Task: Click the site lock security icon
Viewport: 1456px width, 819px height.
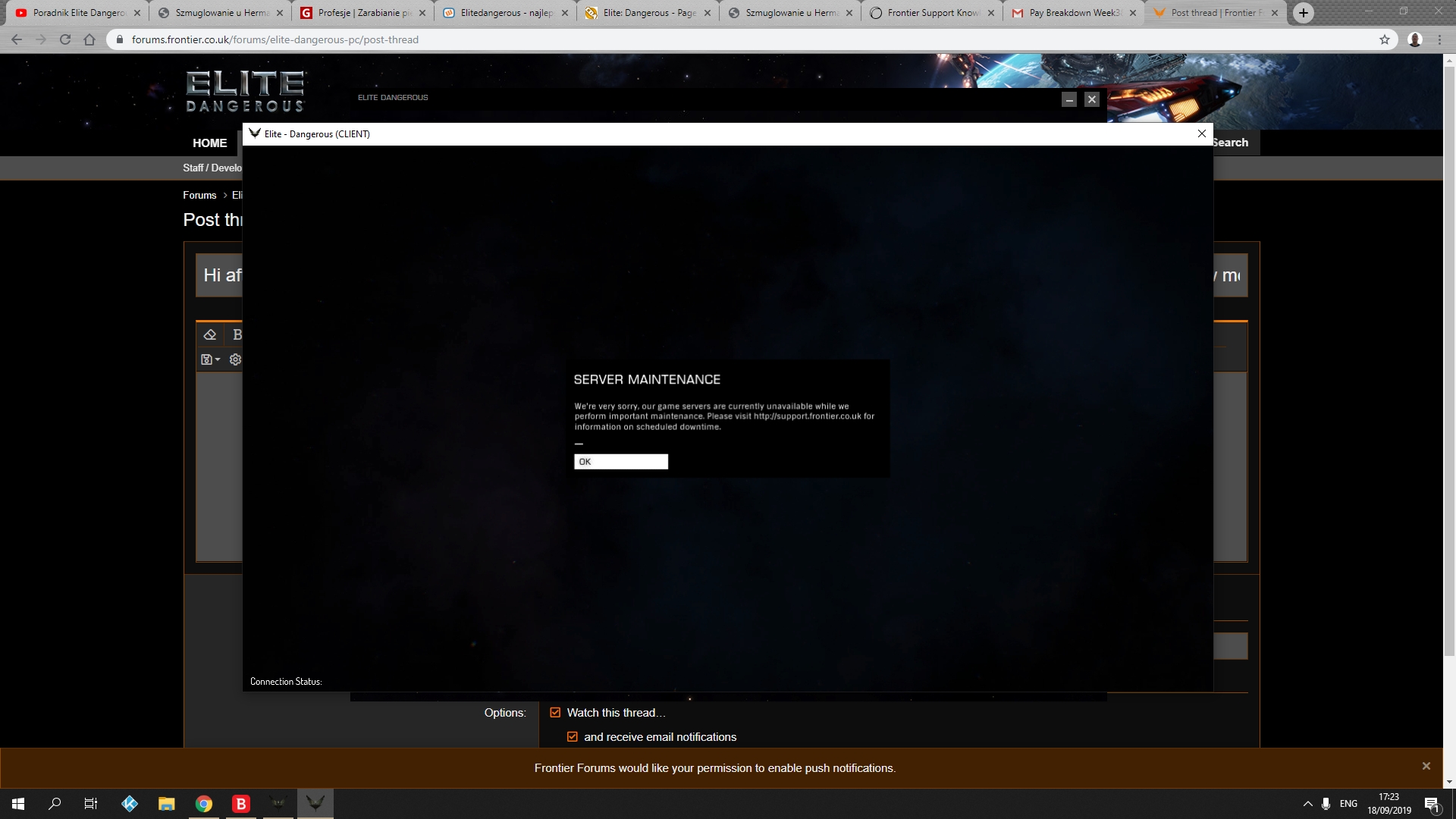Action: (x=119, y=39)
